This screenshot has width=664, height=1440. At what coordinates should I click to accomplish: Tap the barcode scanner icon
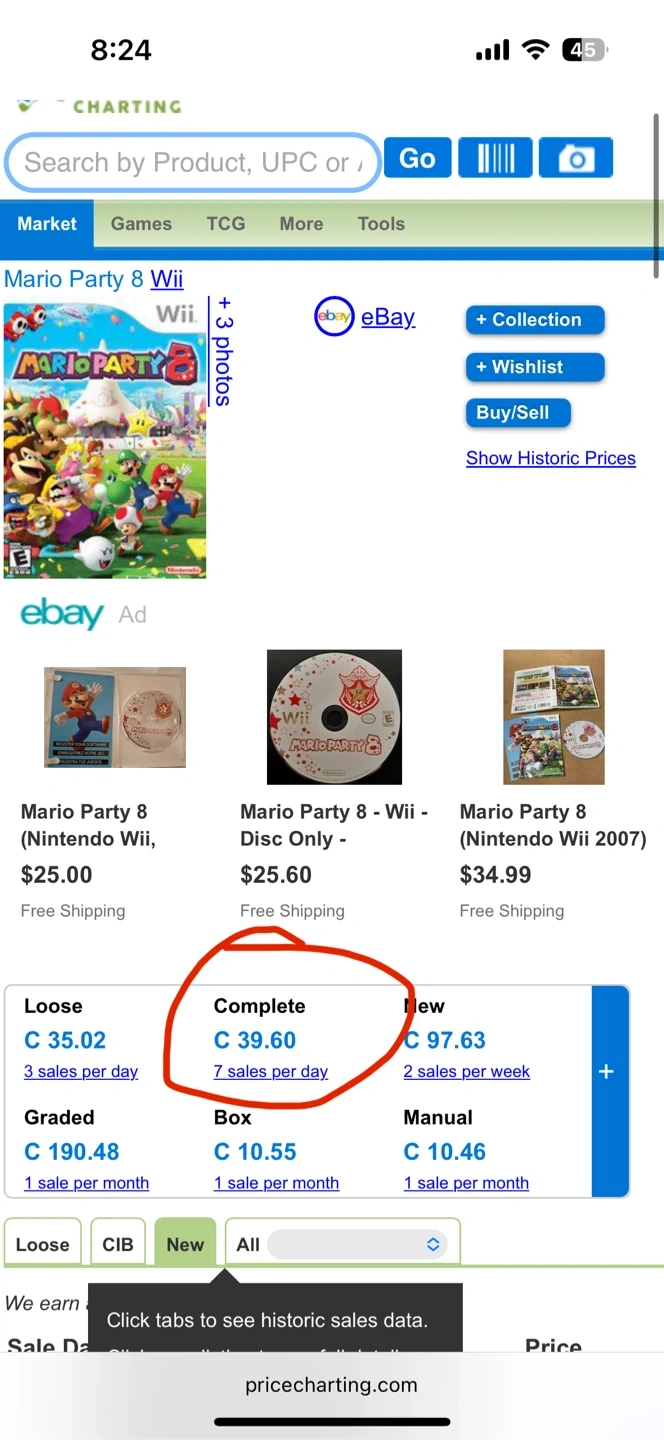(x=495, y=159)
